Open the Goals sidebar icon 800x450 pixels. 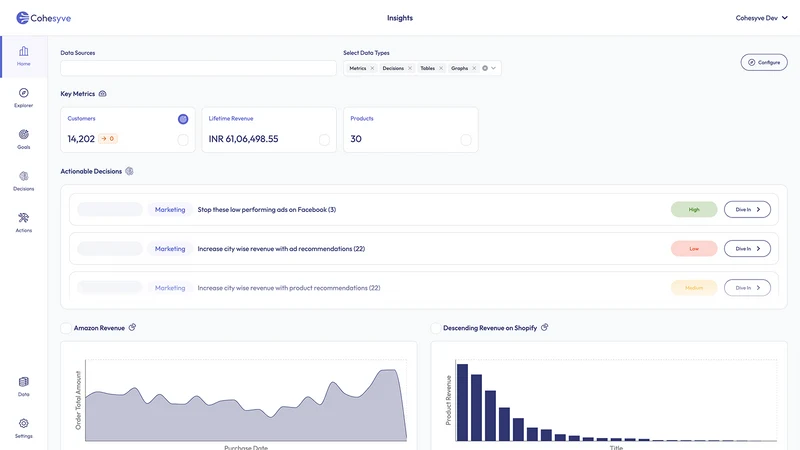[x=23, y=134]
